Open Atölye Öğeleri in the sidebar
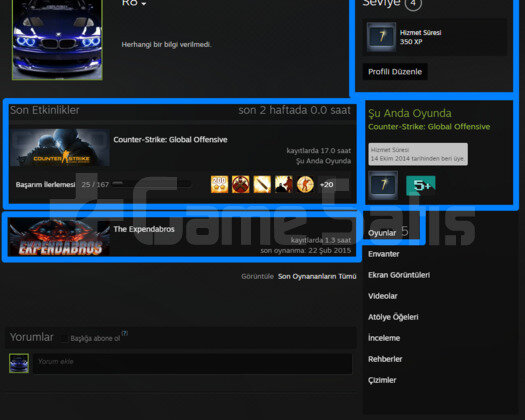Image resolution: width=525 pixels, height=420 pixels. pos(393,317)
